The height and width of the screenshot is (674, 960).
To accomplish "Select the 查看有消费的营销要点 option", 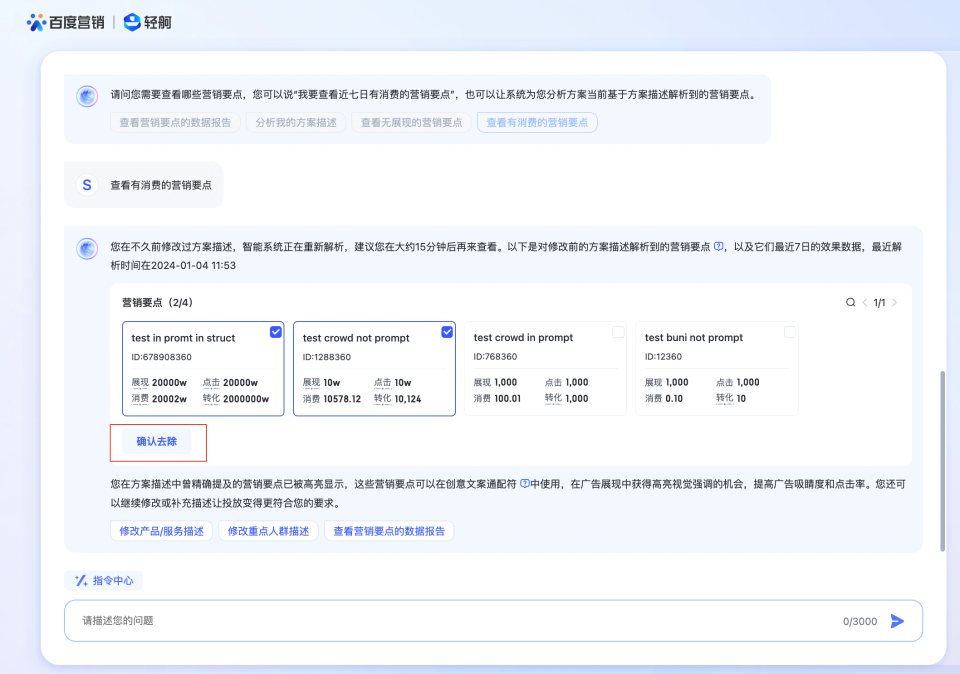I will coord(537,122).
